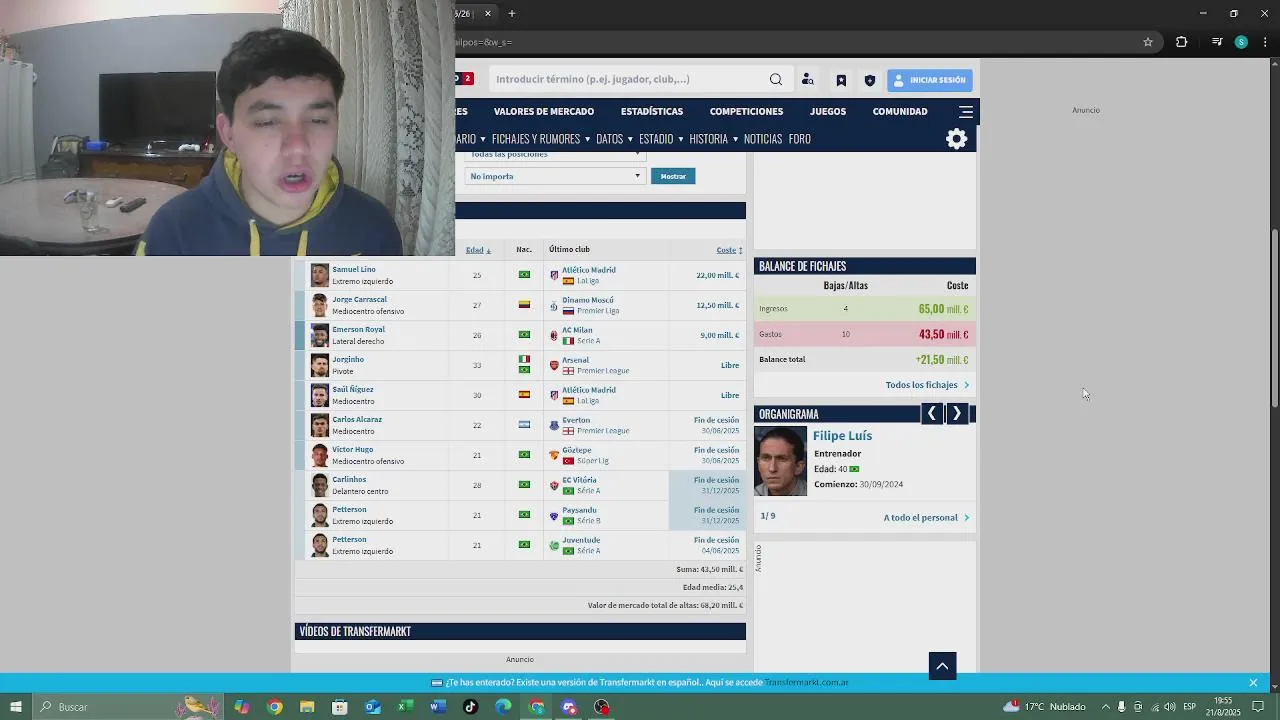Open Chrome extensions puzzle icon
Viewport: 1280px width, 720px height.
click(1182, 42)
